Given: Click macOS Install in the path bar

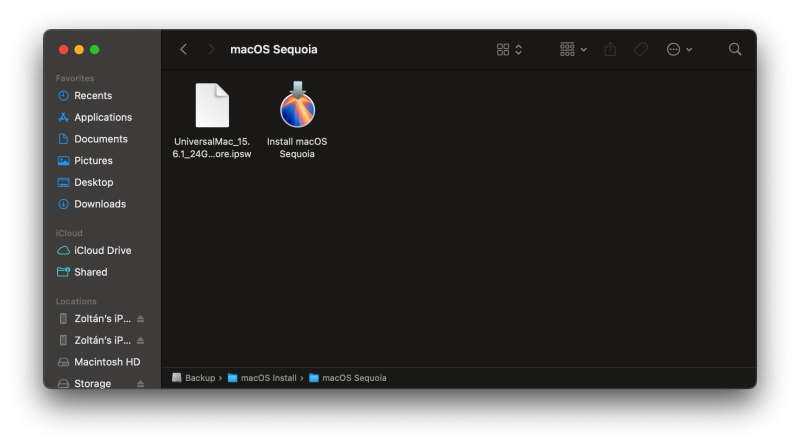Looking at the screenshot, I should (262, 378).
